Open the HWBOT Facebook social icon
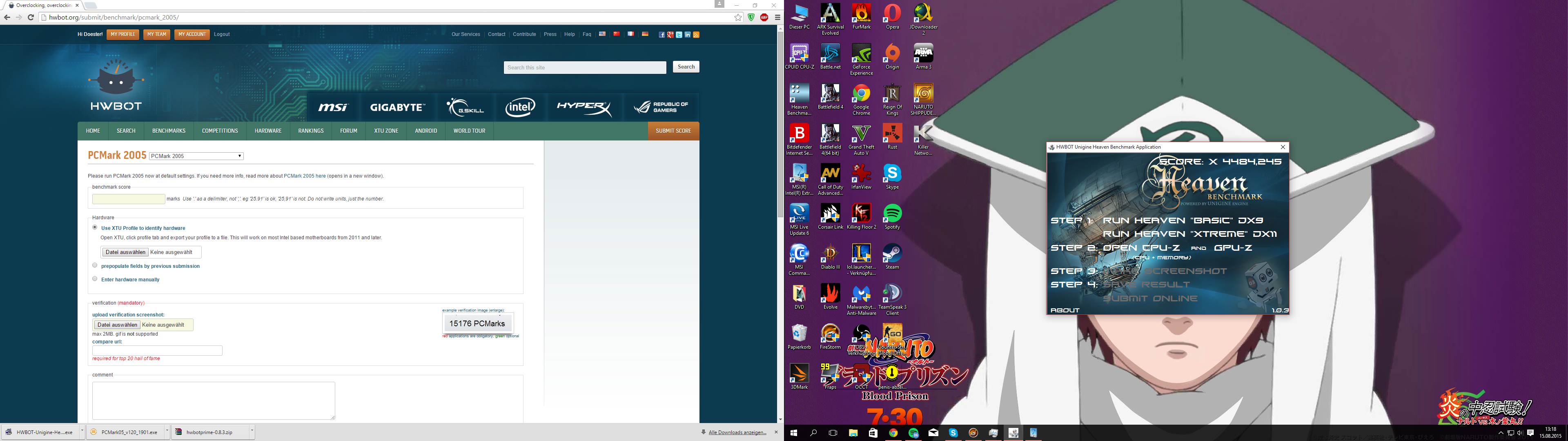 (661, 35)
